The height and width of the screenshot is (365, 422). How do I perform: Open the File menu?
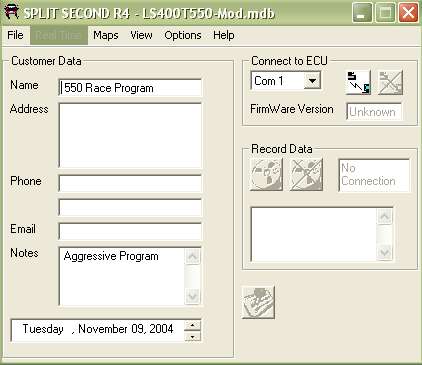click(x=15, y=35)
